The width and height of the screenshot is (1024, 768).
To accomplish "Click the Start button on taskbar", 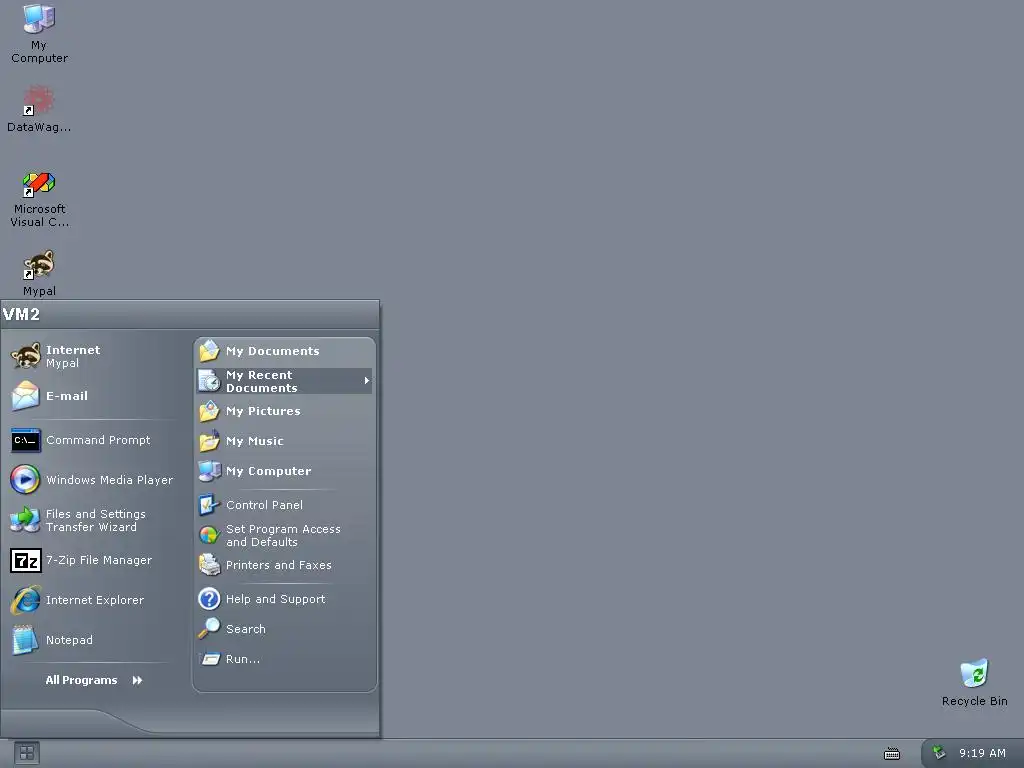I will pyautogui.click(x=27, y=754).
